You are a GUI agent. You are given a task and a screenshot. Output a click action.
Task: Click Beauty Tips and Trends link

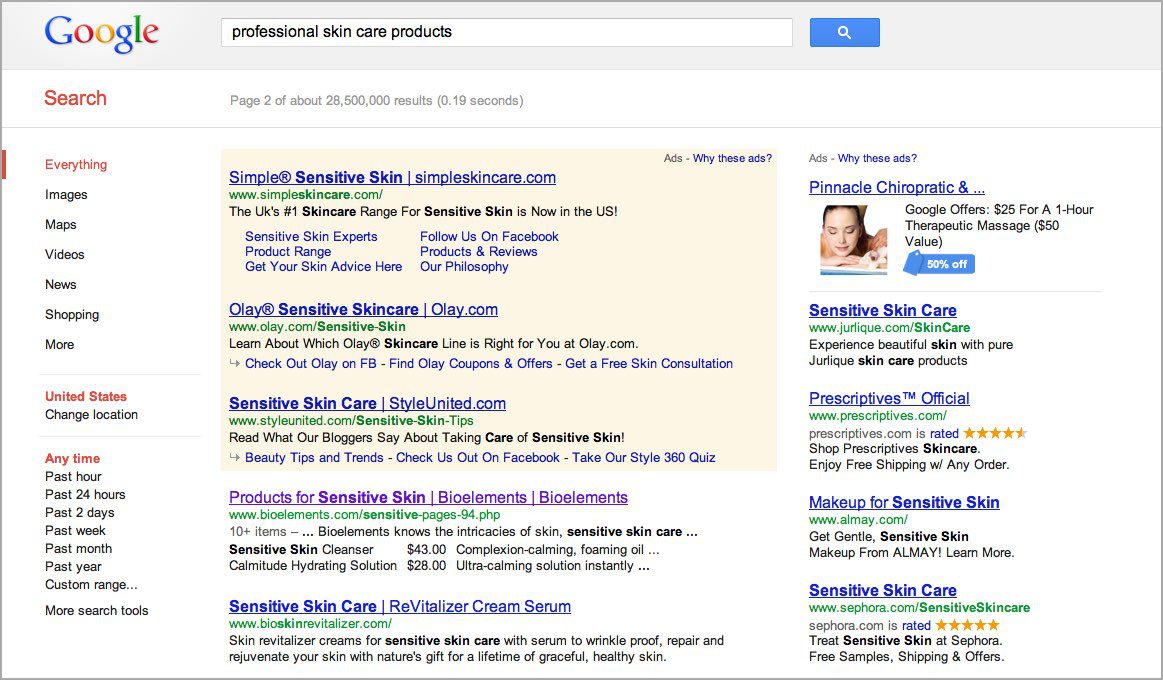(314, 458)
